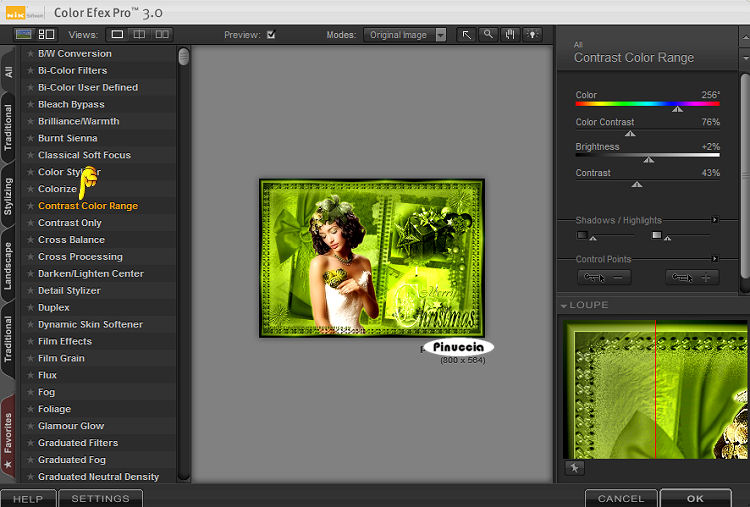Toggle favorite star for Bleach Bypass
The height and width of the screenshot is (507, 750).
pos(30,105)
